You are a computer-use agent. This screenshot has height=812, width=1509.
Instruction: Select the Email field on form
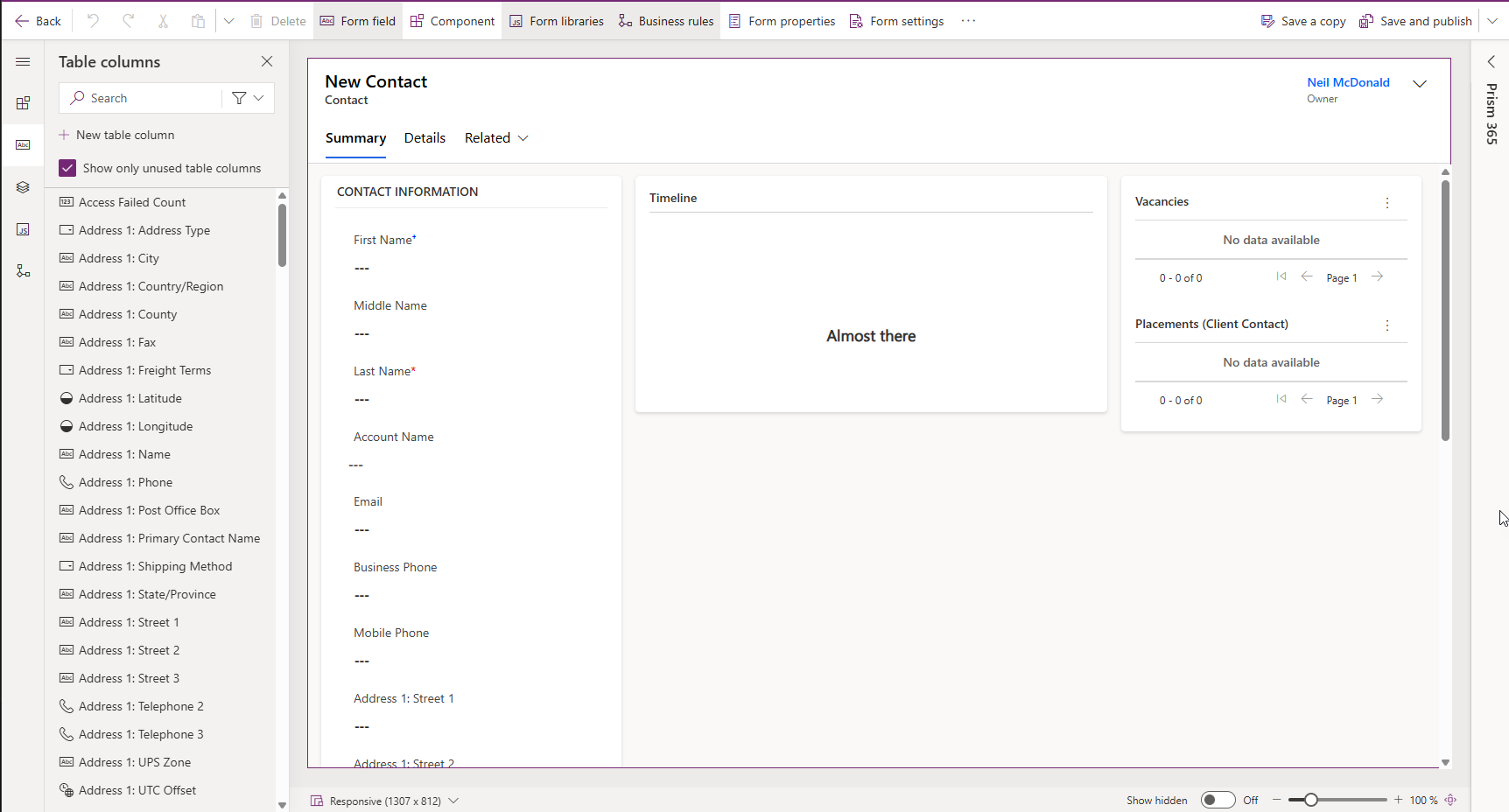pyautogui.click(x=471, y=515)
